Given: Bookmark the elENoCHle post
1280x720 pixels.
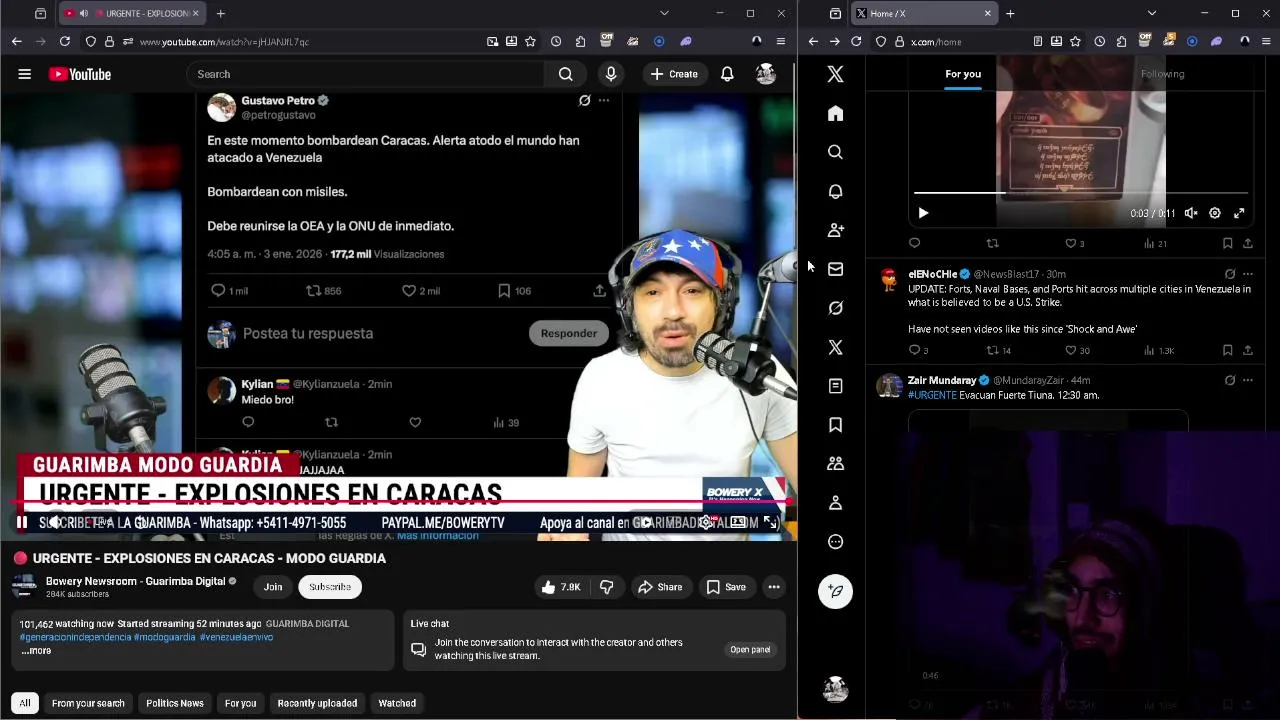Looking at the screenshot, I should coord(1227,350).
